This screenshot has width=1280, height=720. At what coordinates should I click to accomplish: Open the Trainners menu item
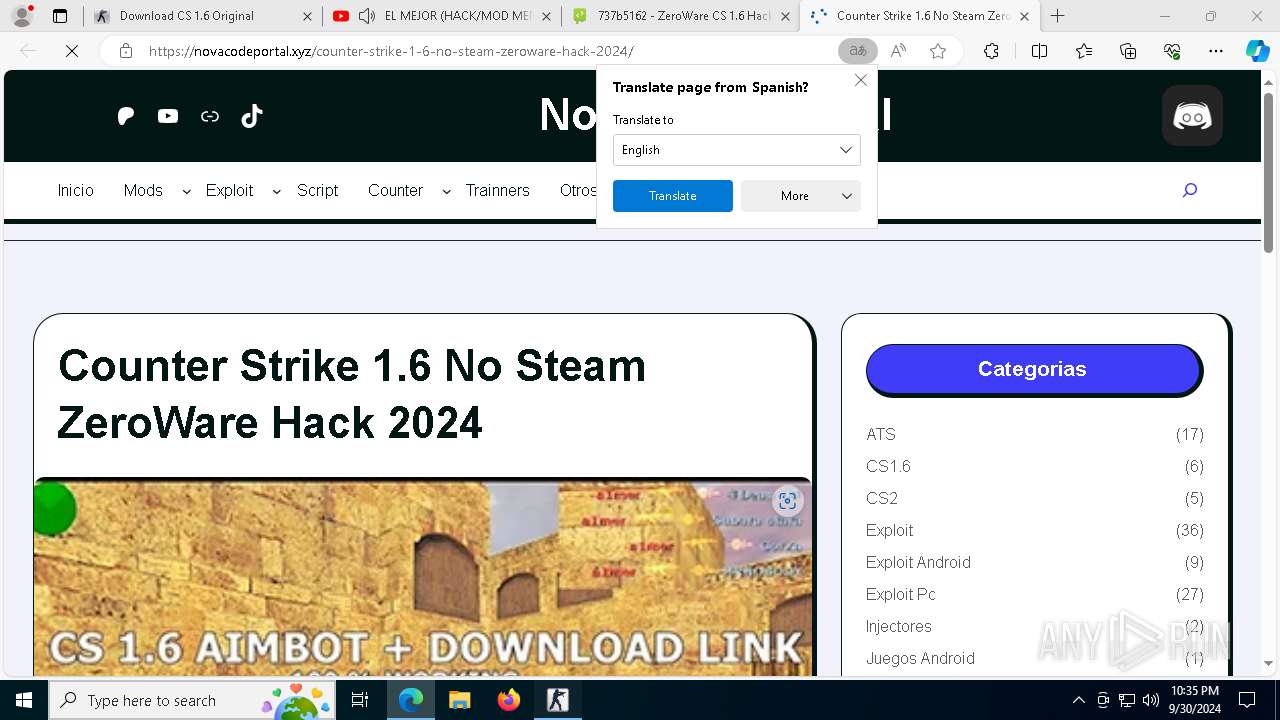(x=497, y=190)
